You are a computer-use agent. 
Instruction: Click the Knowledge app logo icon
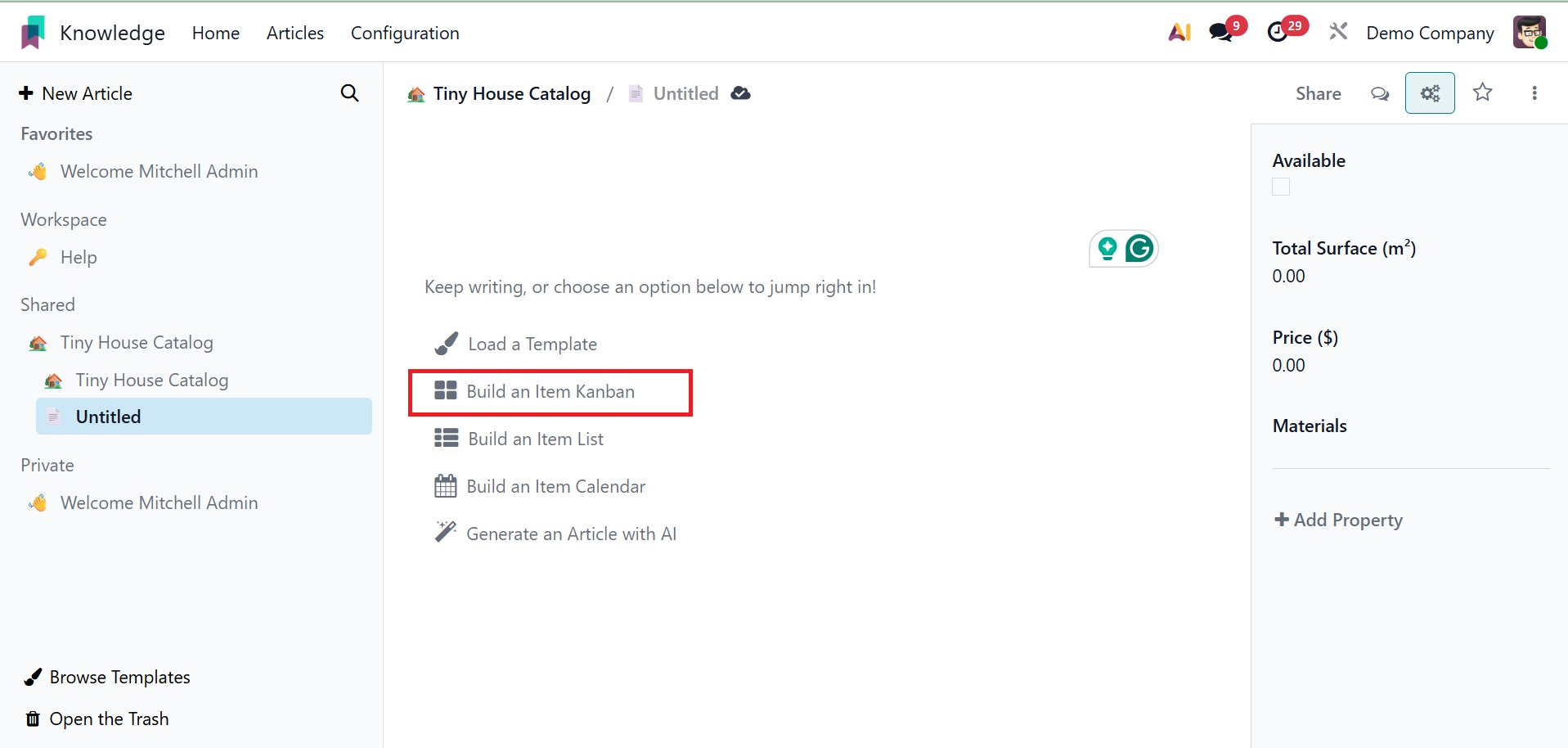click(33, 33)
